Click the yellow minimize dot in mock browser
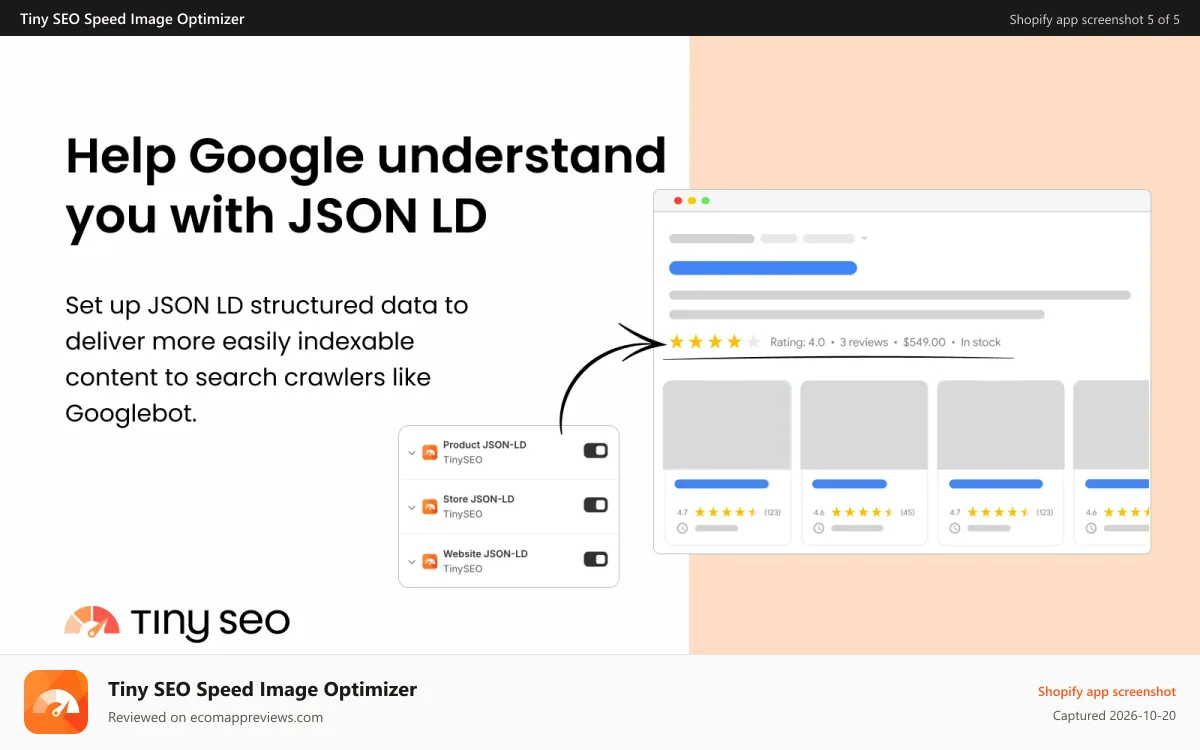The image size is (1200, 750). pos(692,201)
